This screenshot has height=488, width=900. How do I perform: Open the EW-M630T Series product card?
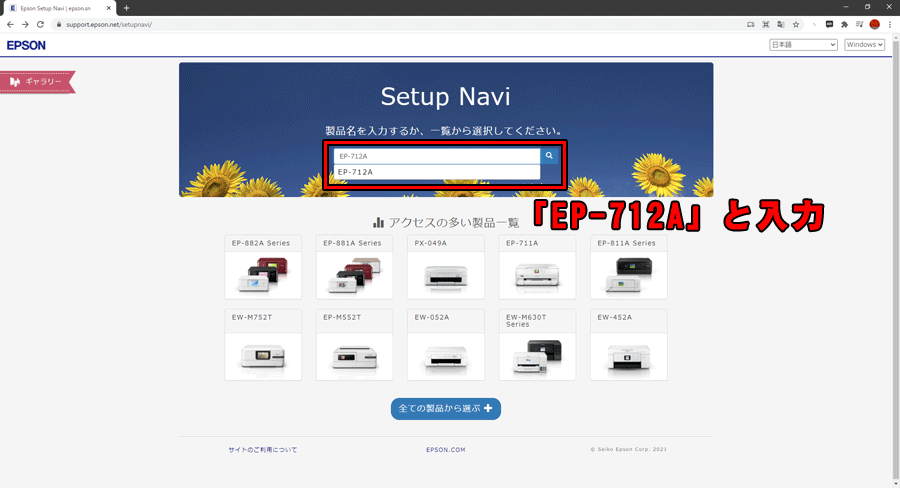(537, 344)
